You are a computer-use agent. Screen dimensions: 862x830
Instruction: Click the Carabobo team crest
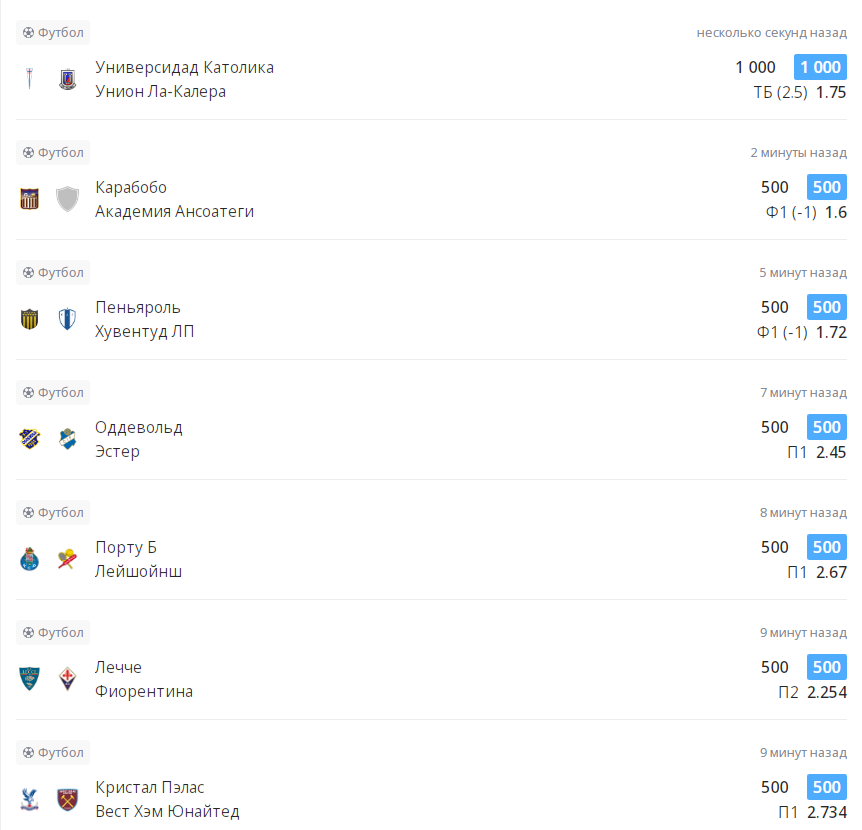[x=30, y=199]
